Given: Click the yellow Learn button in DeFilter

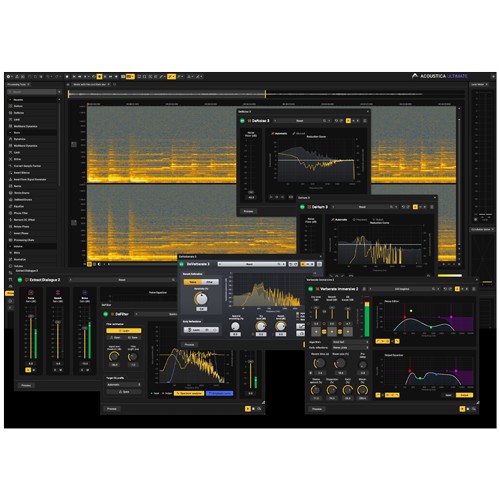Looking at the screenshot, I should pos(124,331).
